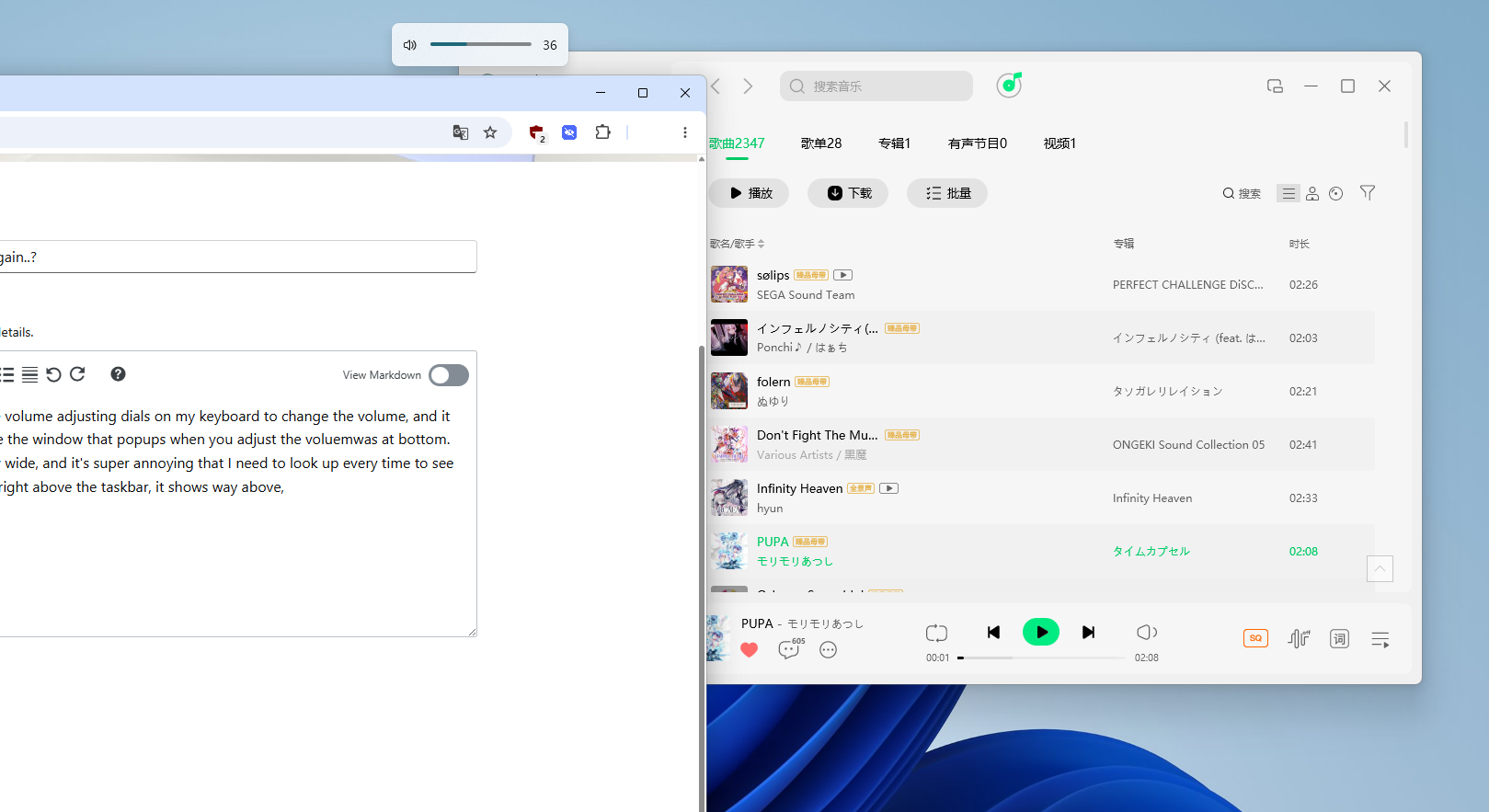Select the song インフェルノシティ row title
The image size is (1489, 812).
818,328
